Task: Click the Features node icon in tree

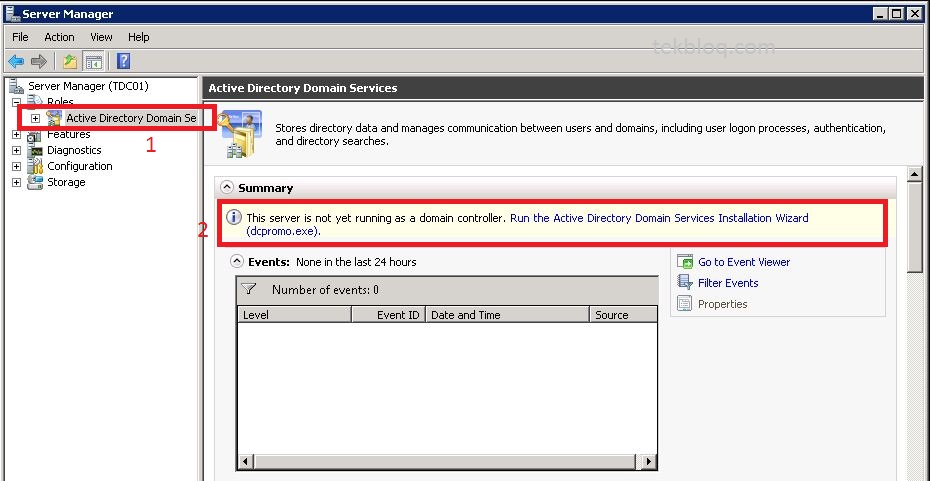Action: [34, 135]
